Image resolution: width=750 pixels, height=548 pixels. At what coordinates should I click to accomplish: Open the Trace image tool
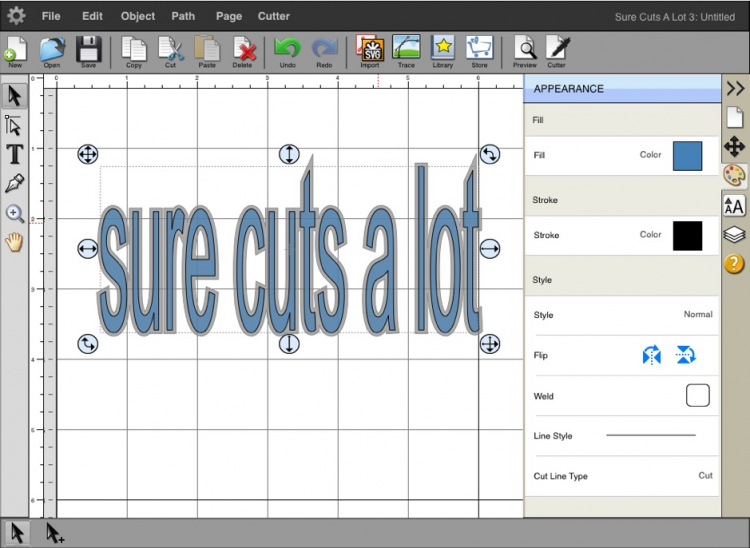click(x=406, y=52)
